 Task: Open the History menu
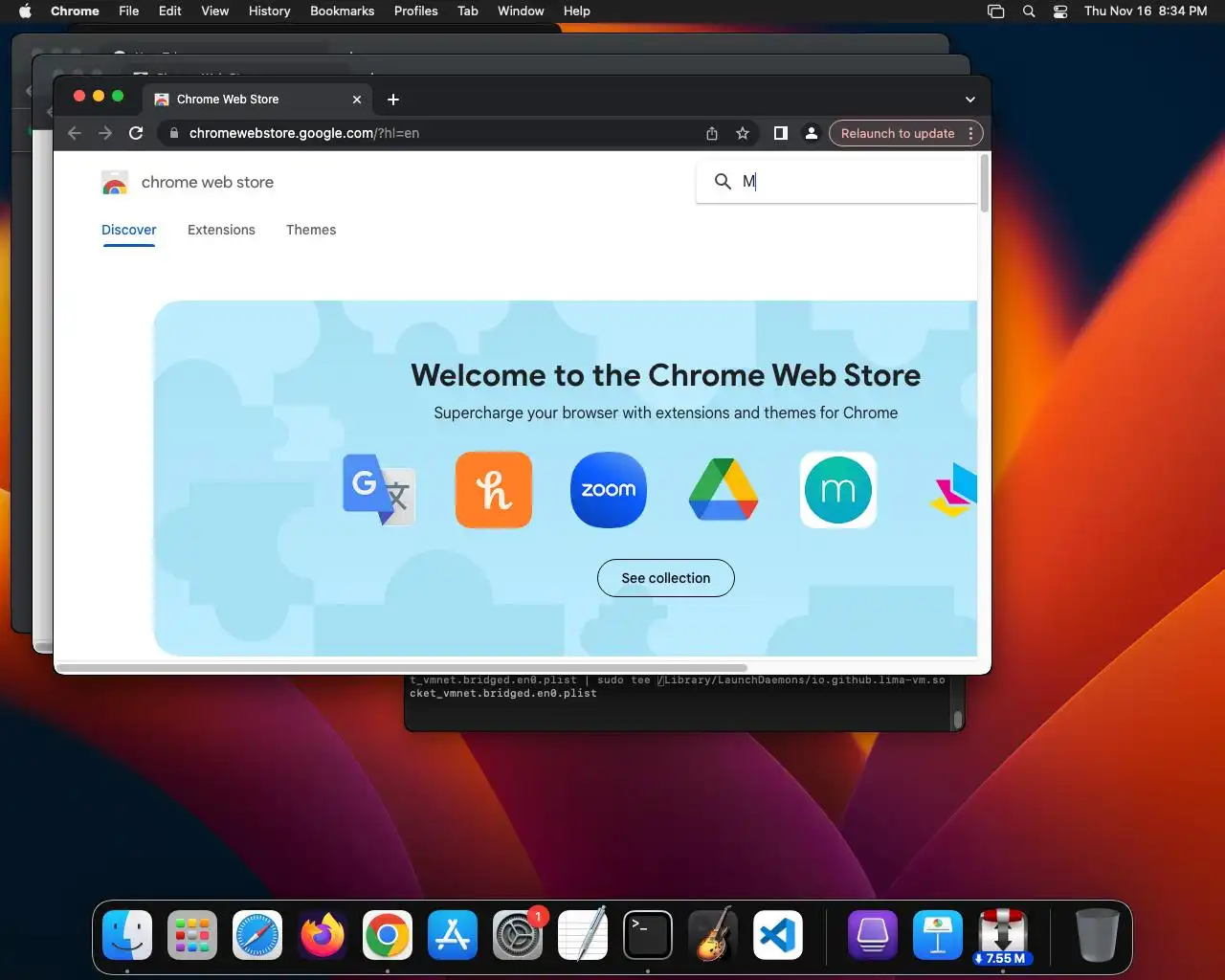tap(269, 11)
